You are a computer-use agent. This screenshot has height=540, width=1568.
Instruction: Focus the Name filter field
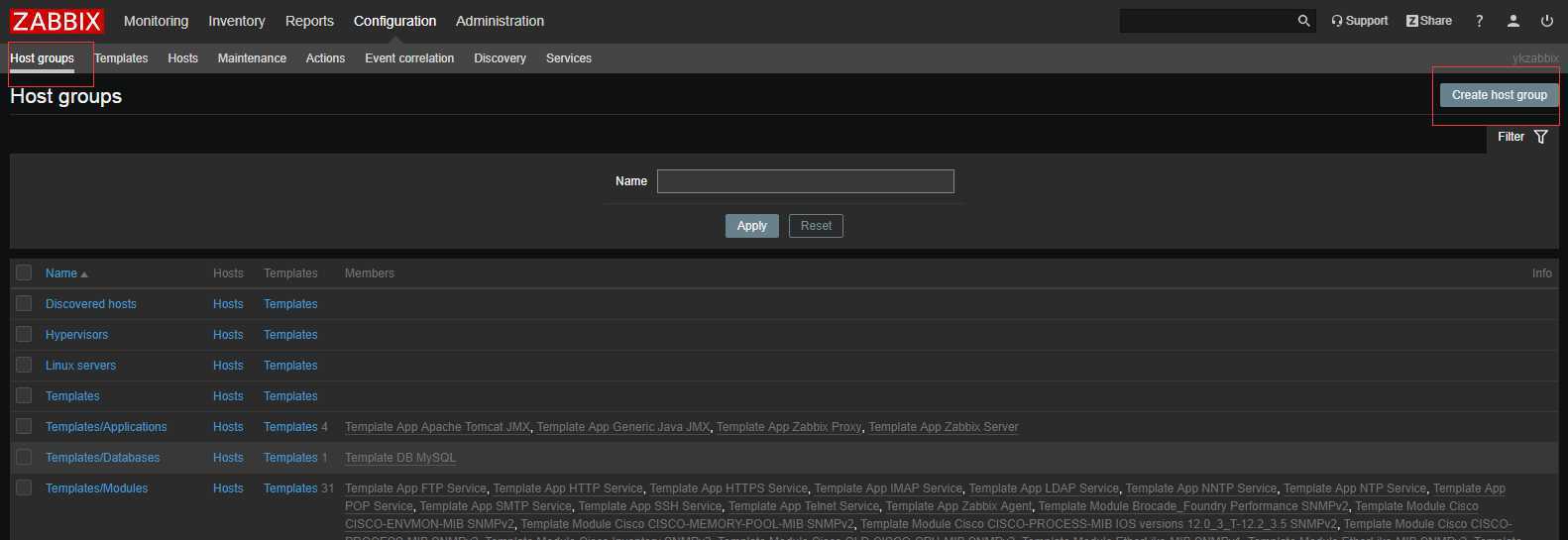[x=805, y=181]
